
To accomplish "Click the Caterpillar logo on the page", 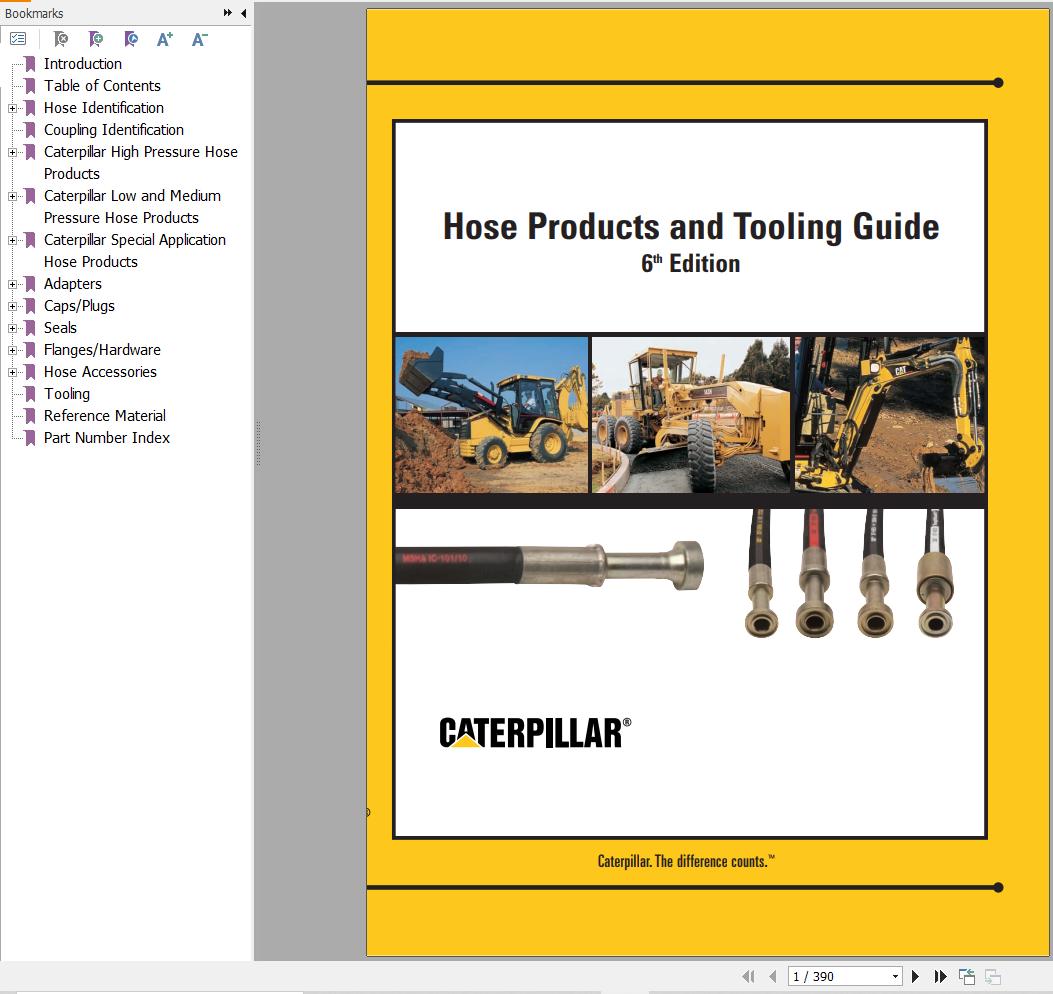I will (x=535, y=732).
